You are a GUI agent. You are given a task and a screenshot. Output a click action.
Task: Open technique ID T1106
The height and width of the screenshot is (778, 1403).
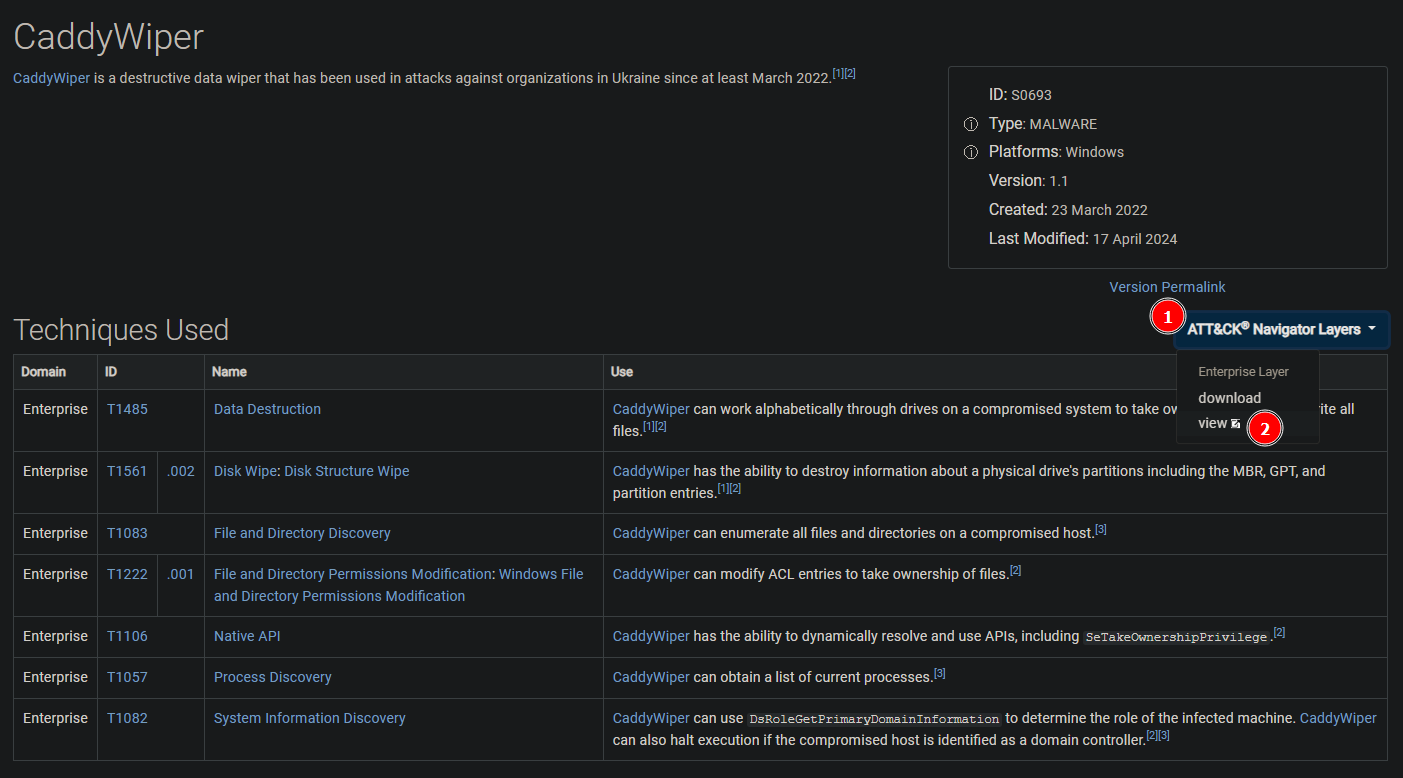[127, 636]
